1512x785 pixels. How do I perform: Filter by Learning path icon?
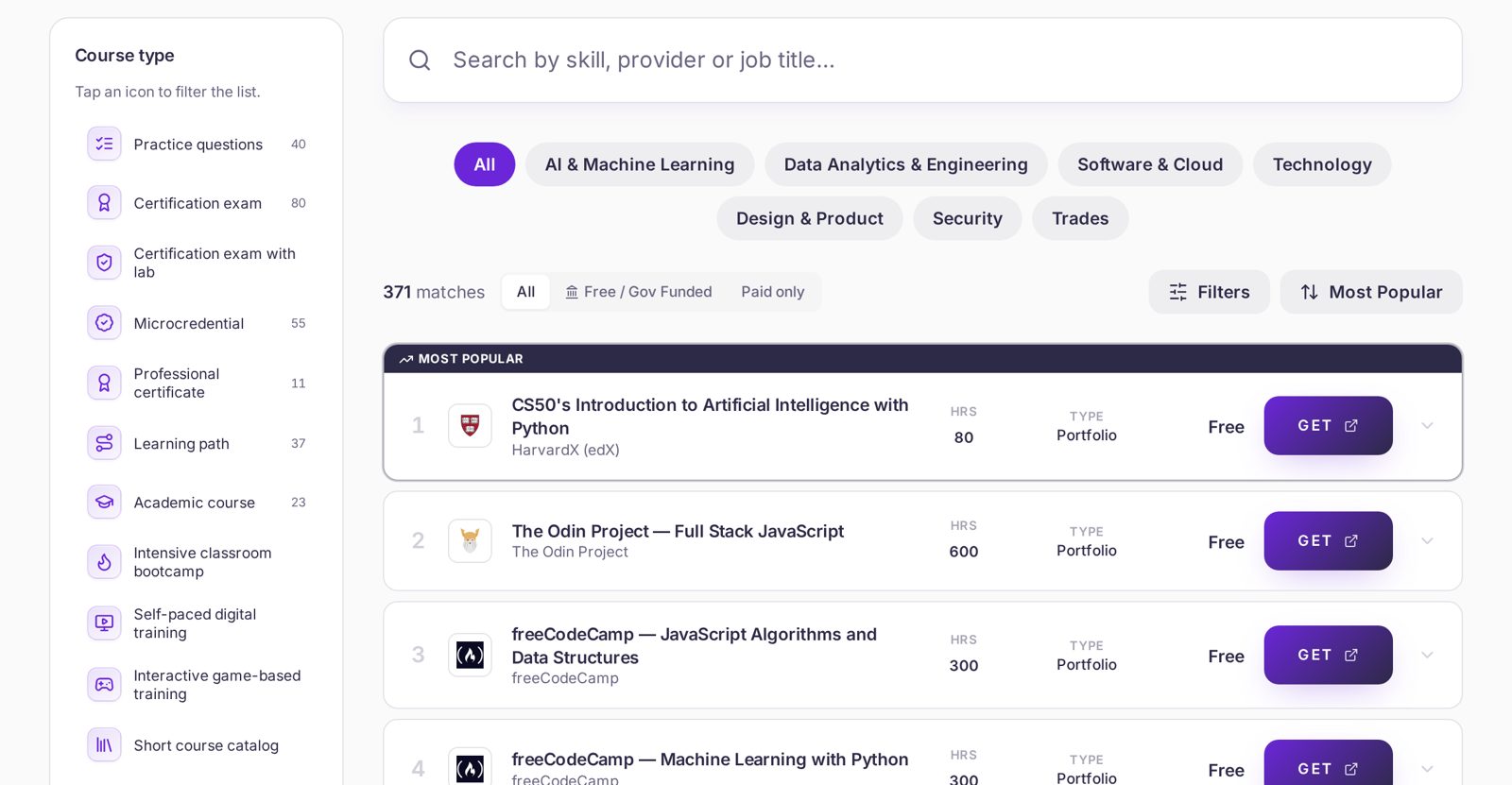pos(104,443)
